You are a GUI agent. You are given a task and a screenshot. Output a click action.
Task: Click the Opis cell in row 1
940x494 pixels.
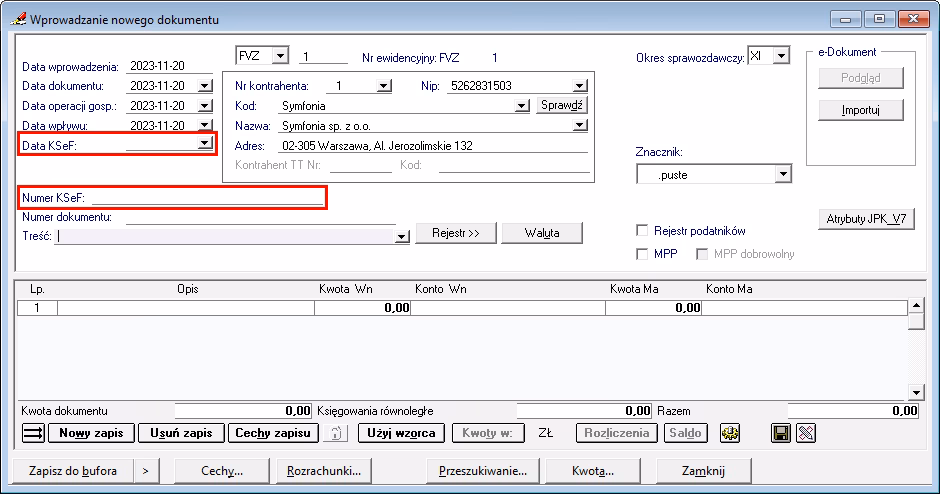pyautogui.click(x=186, y=308)
